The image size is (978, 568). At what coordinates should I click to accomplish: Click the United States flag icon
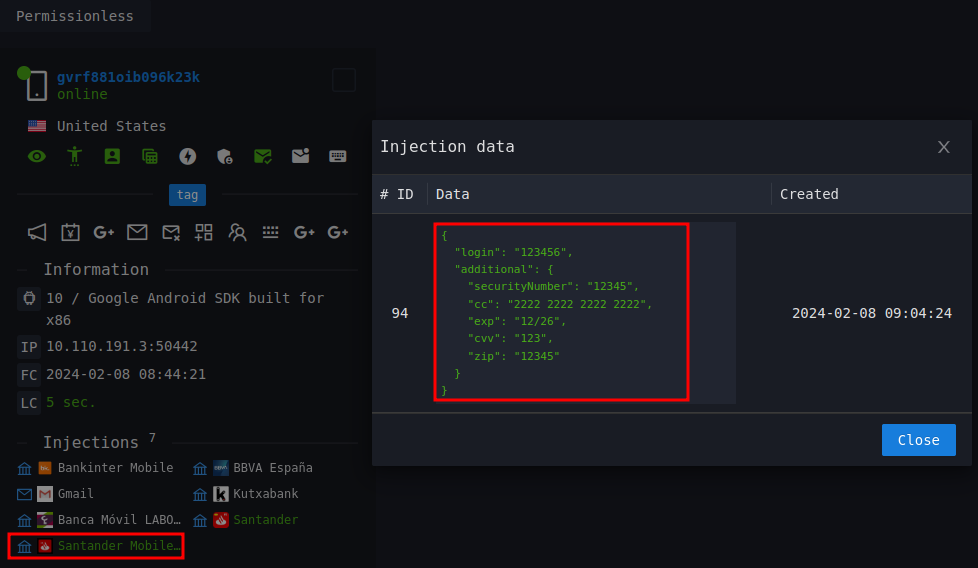coord(37,126)
